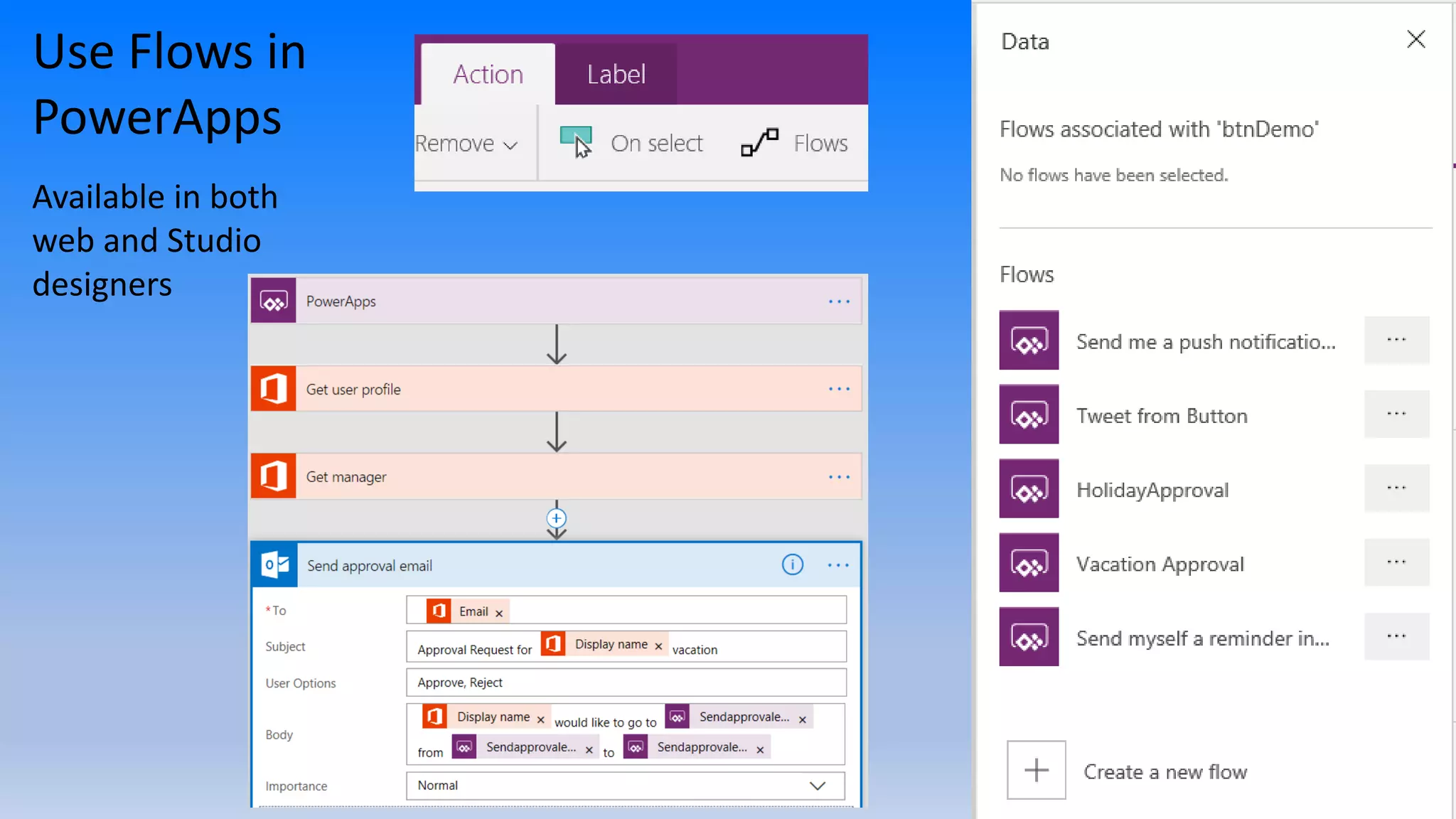1456x819 pixels.
Task: Open the Importance dropdown
Action: pyautogui.click(x=626, y=786)
